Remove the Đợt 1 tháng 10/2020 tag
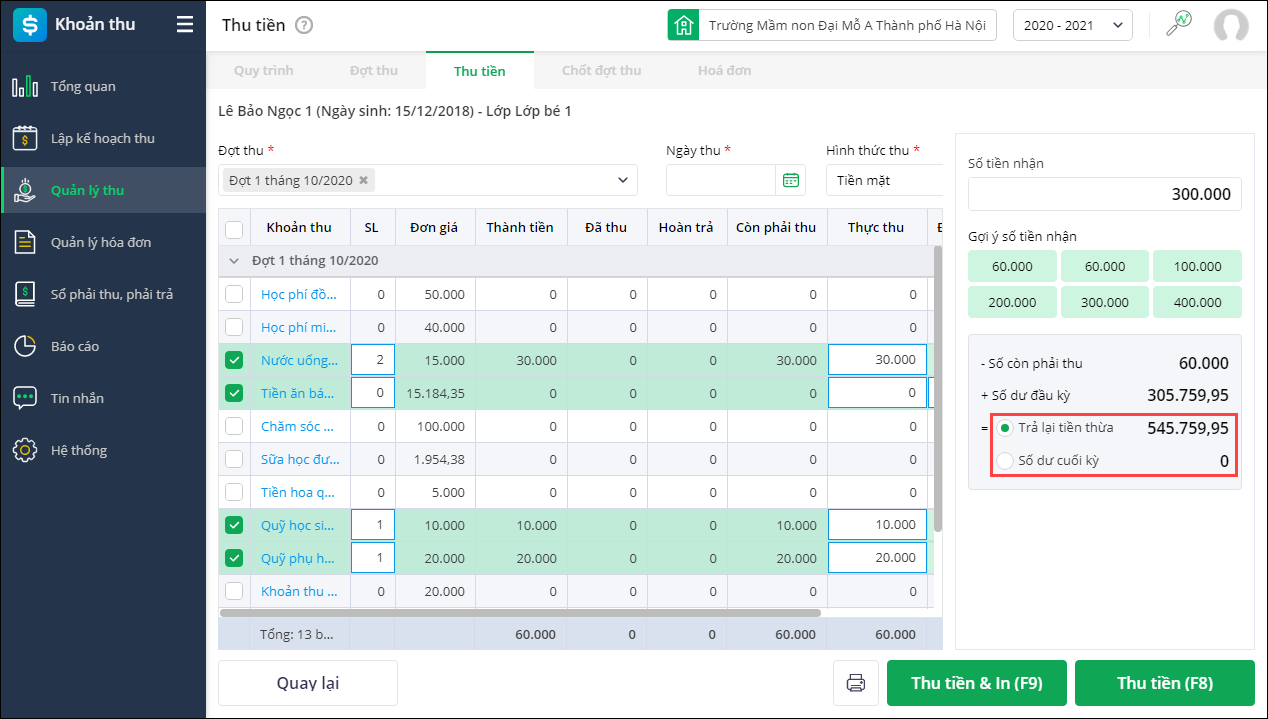Viewport: 1268px width, 719px height. tap(364, 180)
